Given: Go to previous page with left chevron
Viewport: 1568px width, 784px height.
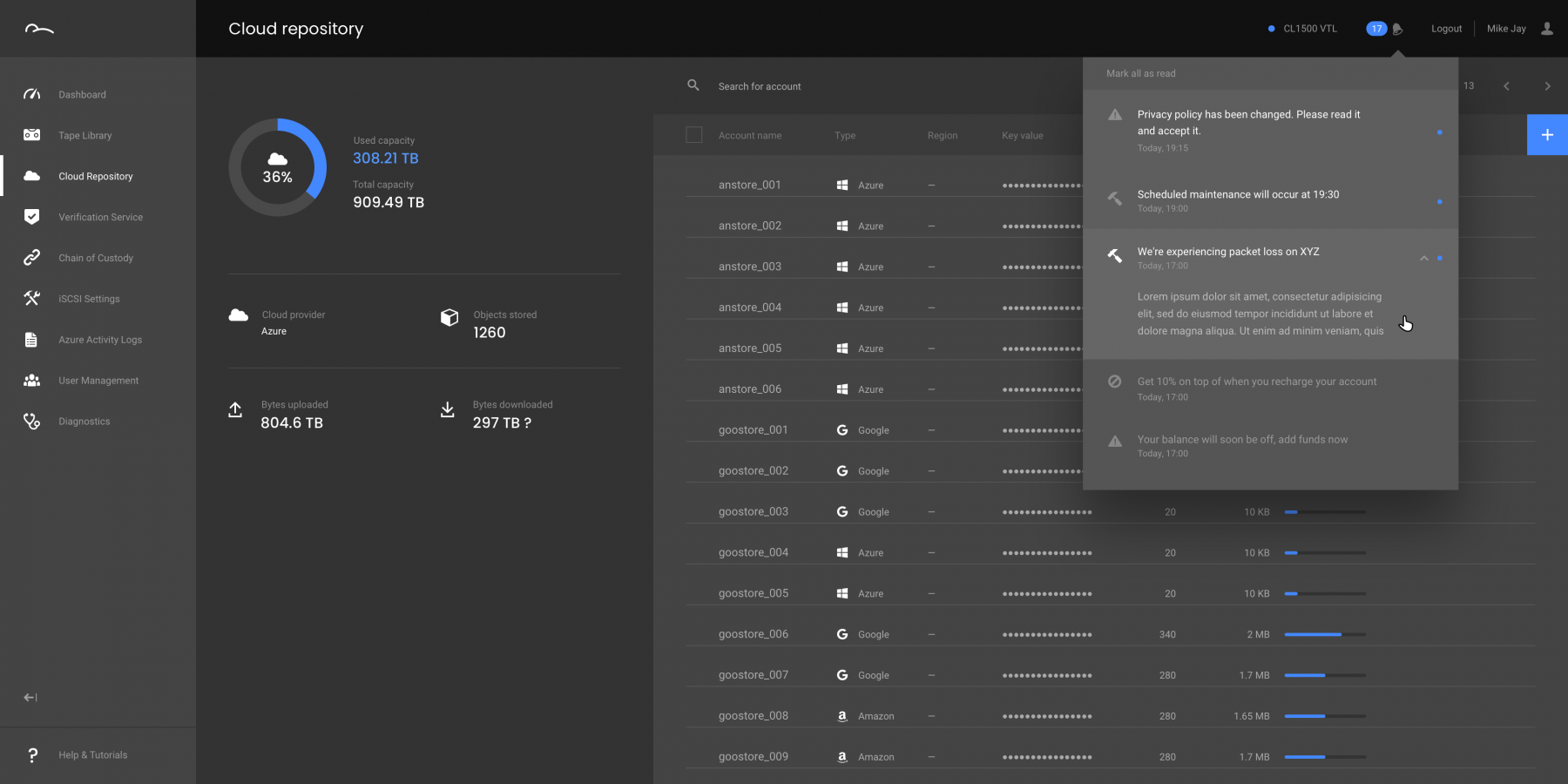Looking at the screenshot, I should [1506, 86].
